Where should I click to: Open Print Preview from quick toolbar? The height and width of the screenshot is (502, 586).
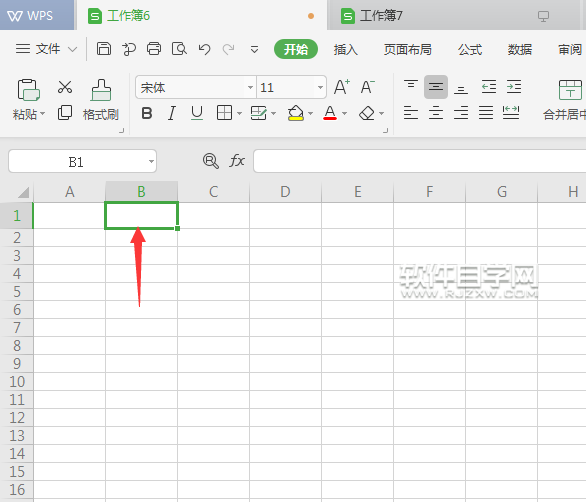pyautogui.click(x=179, y=49)
